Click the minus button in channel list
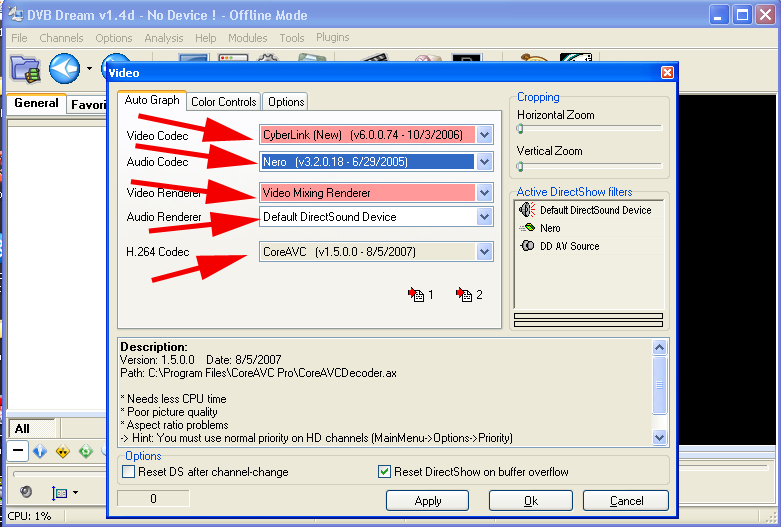 coord(17,451)
